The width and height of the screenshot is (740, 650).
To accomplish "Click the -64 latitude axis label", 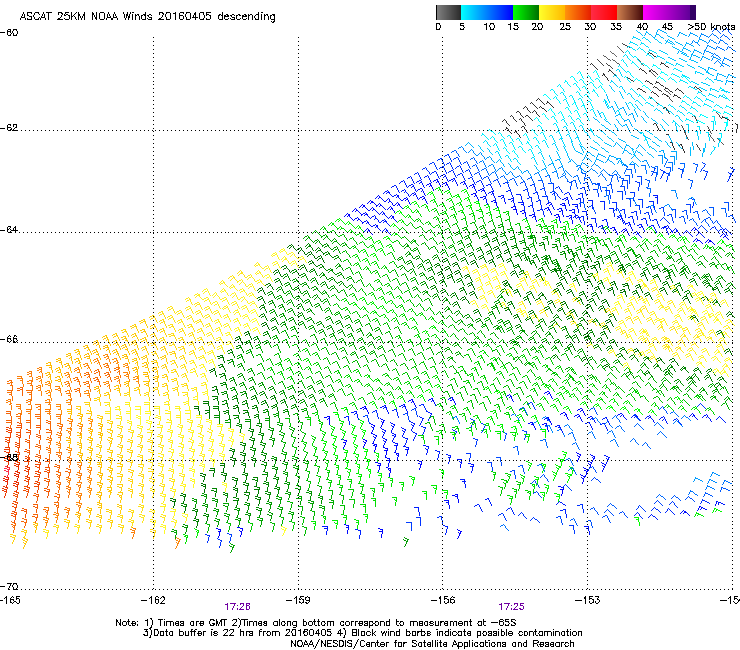I will coord(9,230).
